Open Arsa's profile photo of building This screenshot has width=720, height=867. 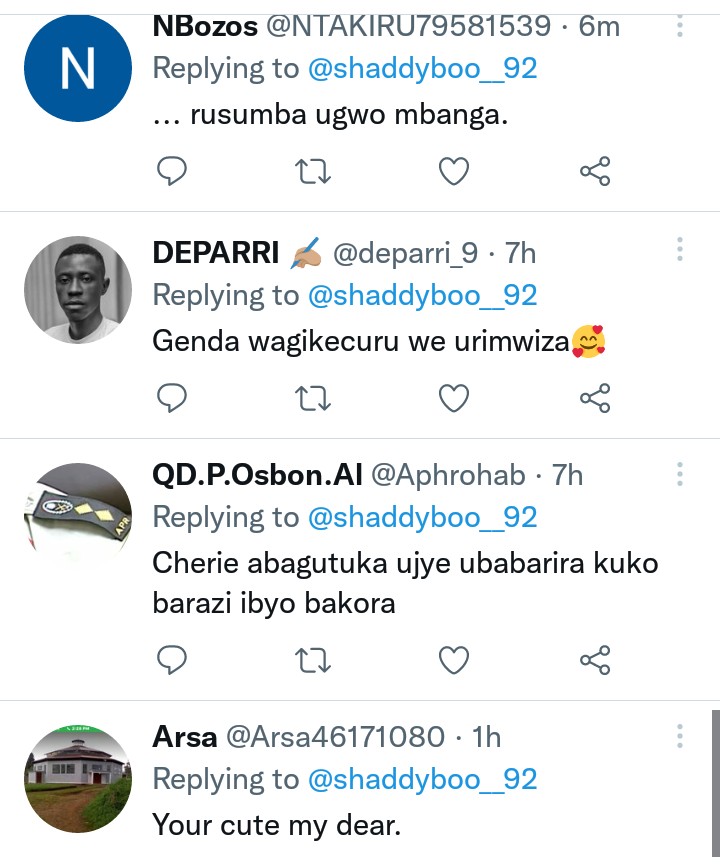(x=78, y=778)
